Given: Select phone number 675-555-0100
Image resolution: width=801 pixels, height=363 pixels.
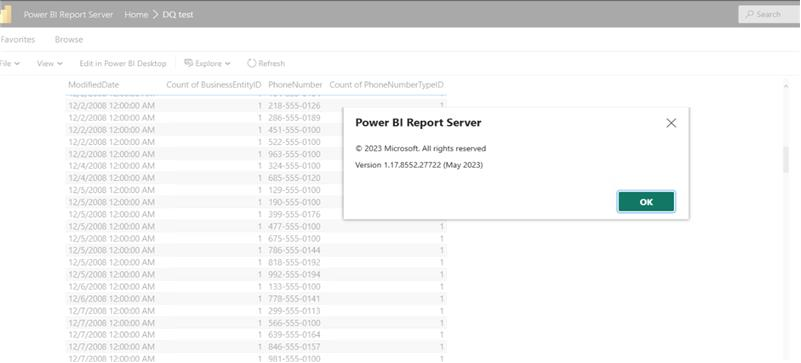Looking at the screenshot, I should click(x=294, y=238).
